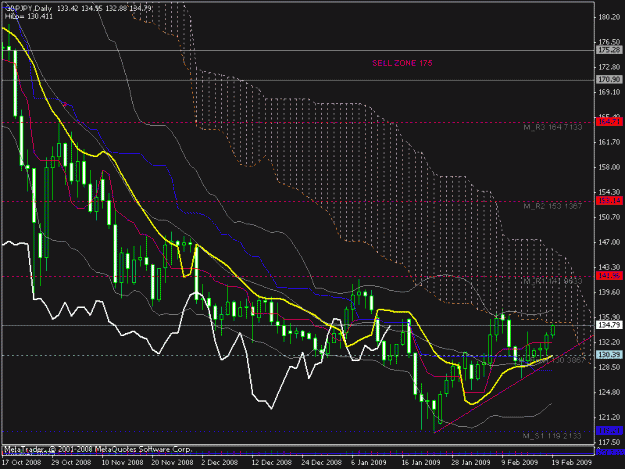This screenshot has width=625, height=469.
Task: Select the red 164.71 pivot price tag
Action: 609,122
